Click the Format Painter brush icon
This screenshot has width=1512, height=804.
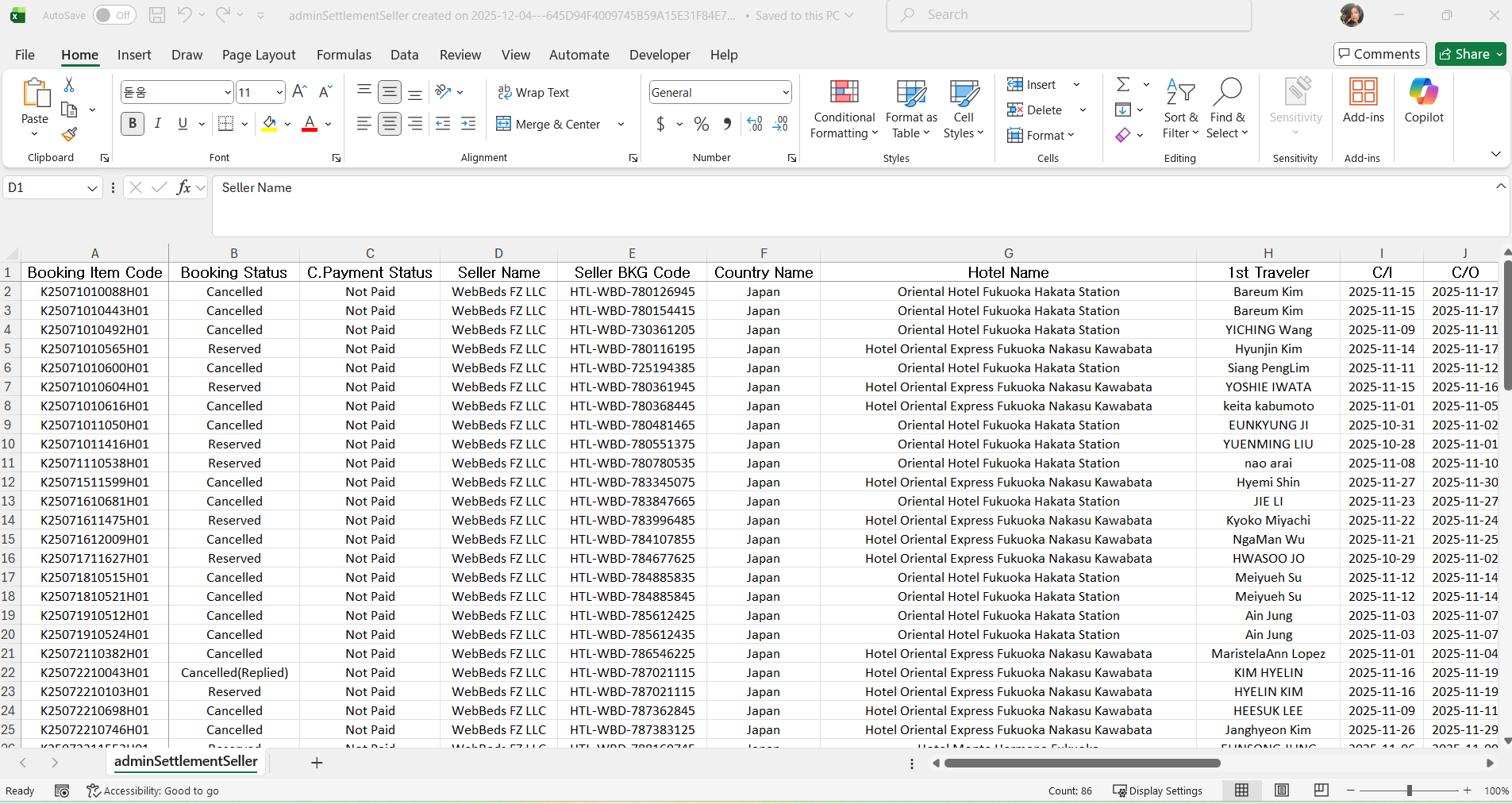[69, 134]
